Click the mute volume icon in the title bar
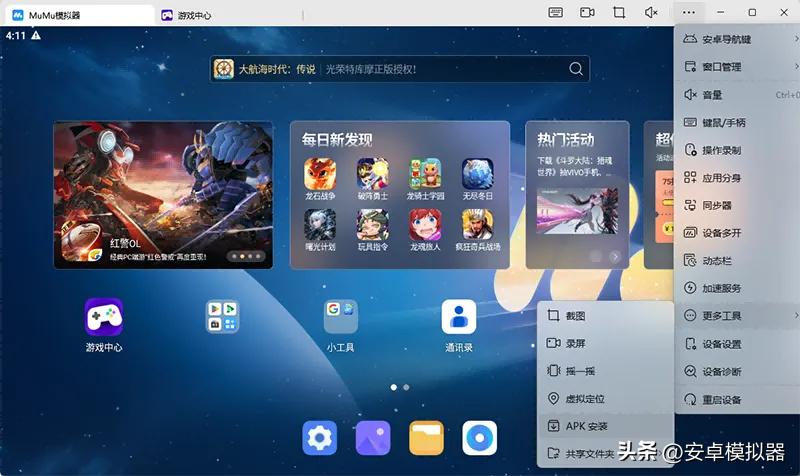Viewport: 800px width, 476px height. click(651, 13)
